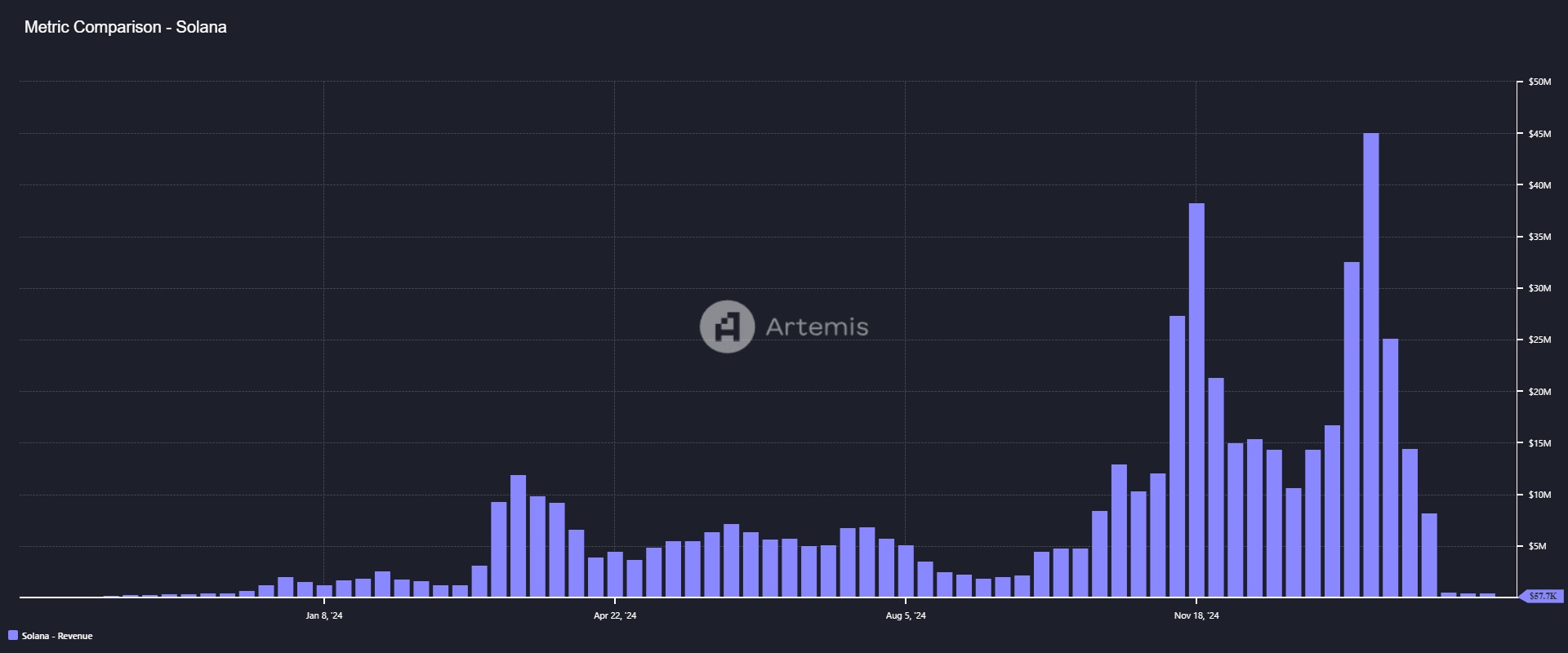The width and height of the screenshot is (1568, 653).
Task: Click the $15M y-axis label
Action: point(1539,443)
